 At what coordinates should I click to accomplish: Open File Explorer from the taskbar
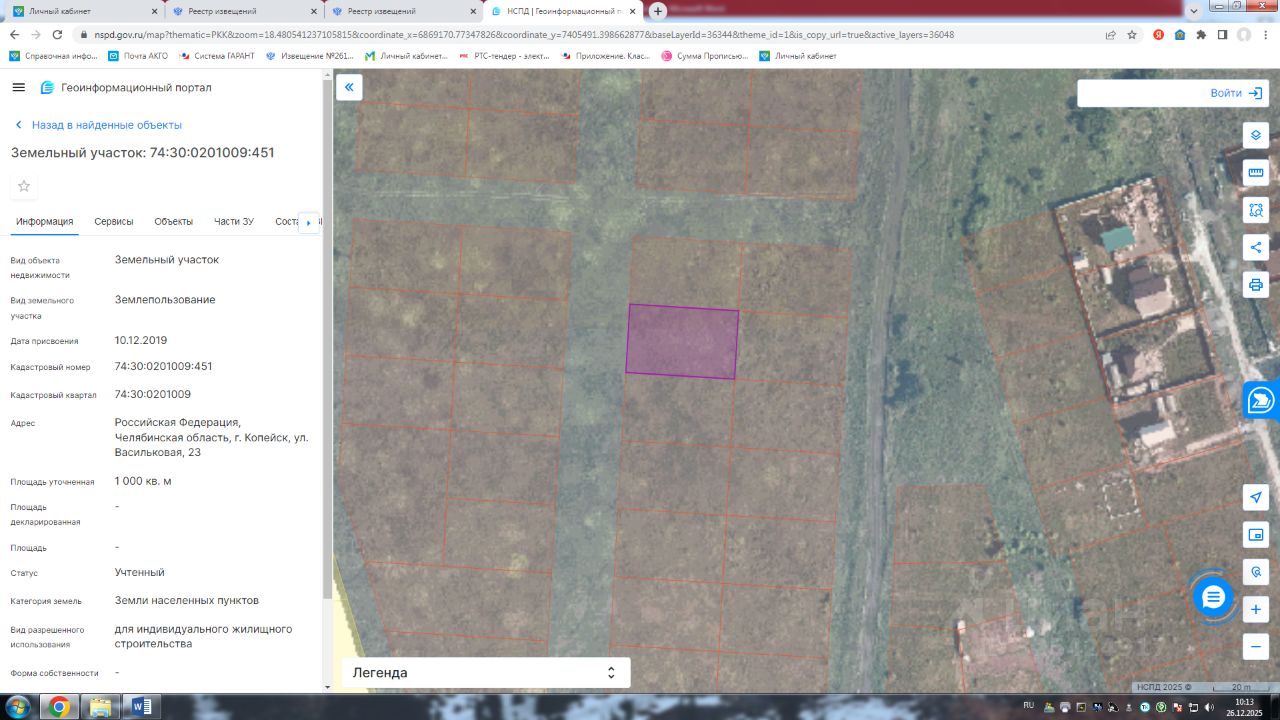pos(101,707)
